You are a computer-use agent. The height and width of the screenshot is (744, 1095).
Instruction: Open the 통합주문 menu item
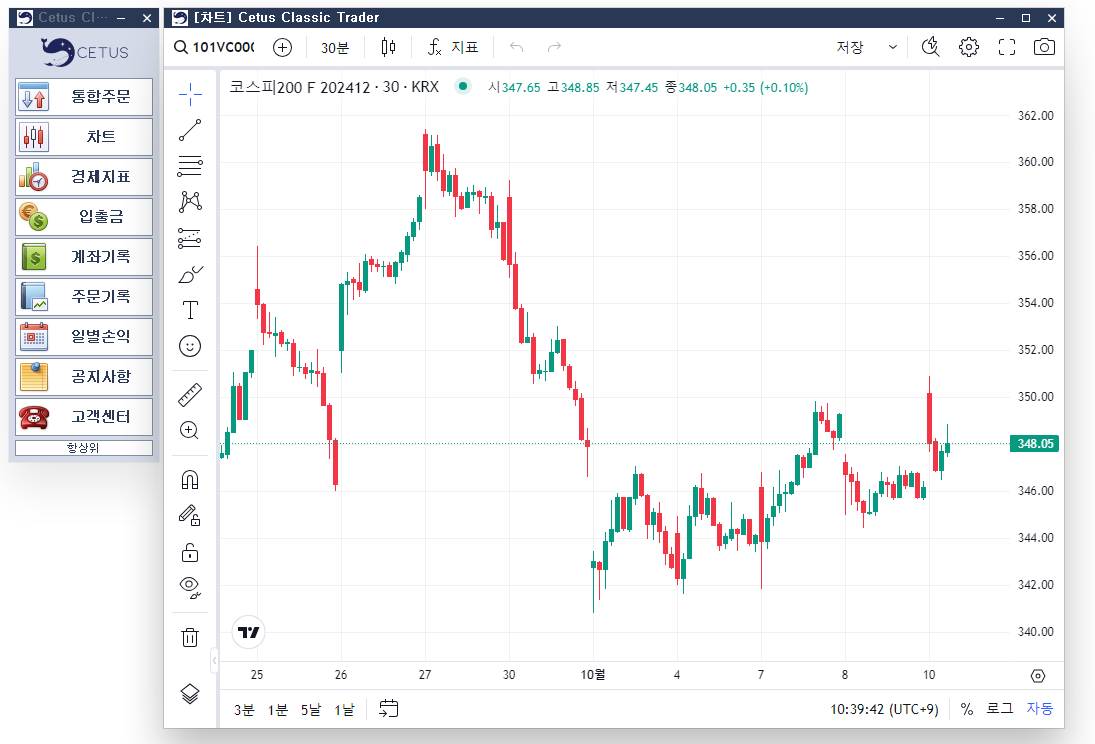[x=84, y=98]
